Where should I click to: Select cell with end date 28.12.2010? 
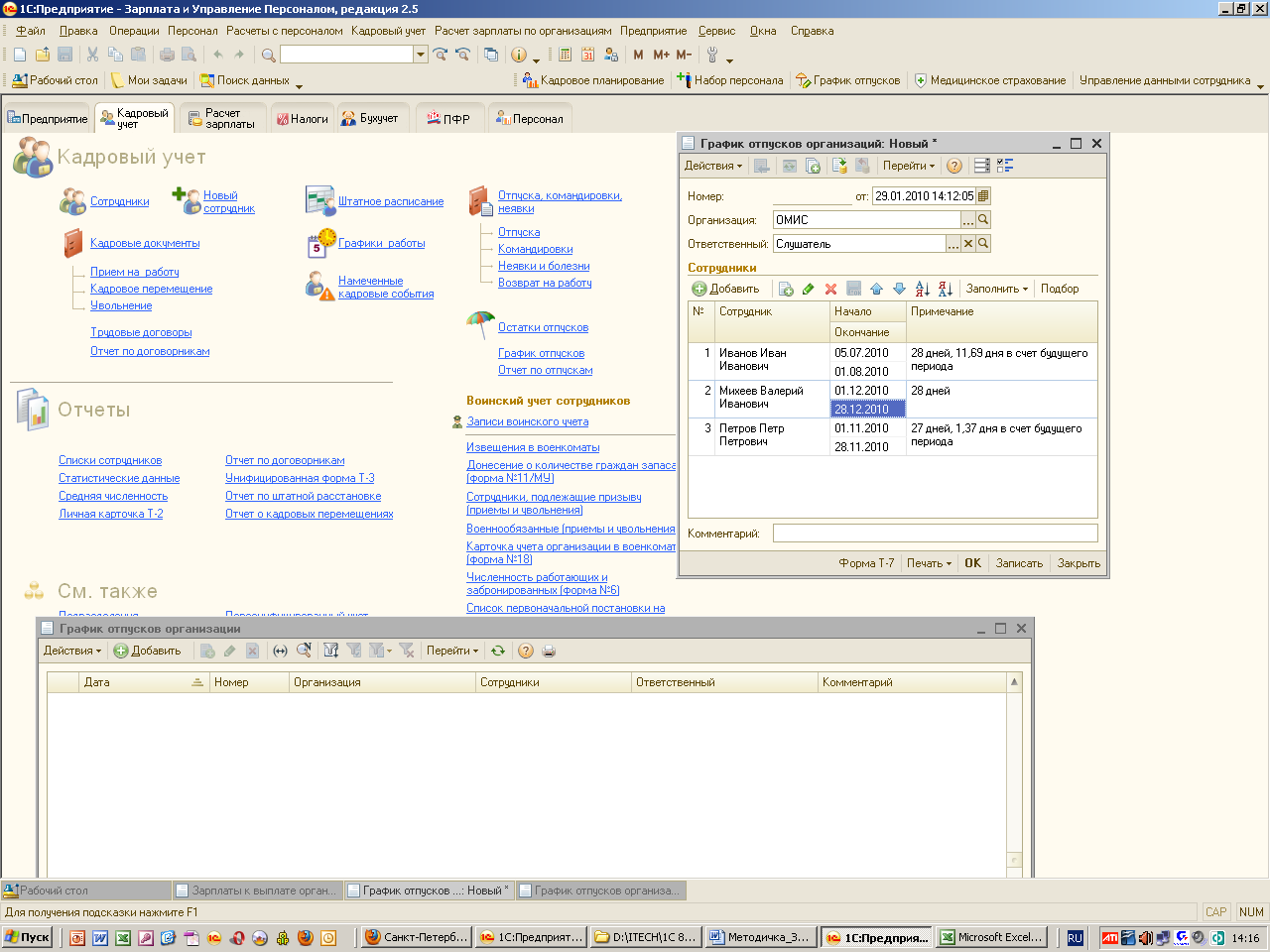tap(867, 409)
